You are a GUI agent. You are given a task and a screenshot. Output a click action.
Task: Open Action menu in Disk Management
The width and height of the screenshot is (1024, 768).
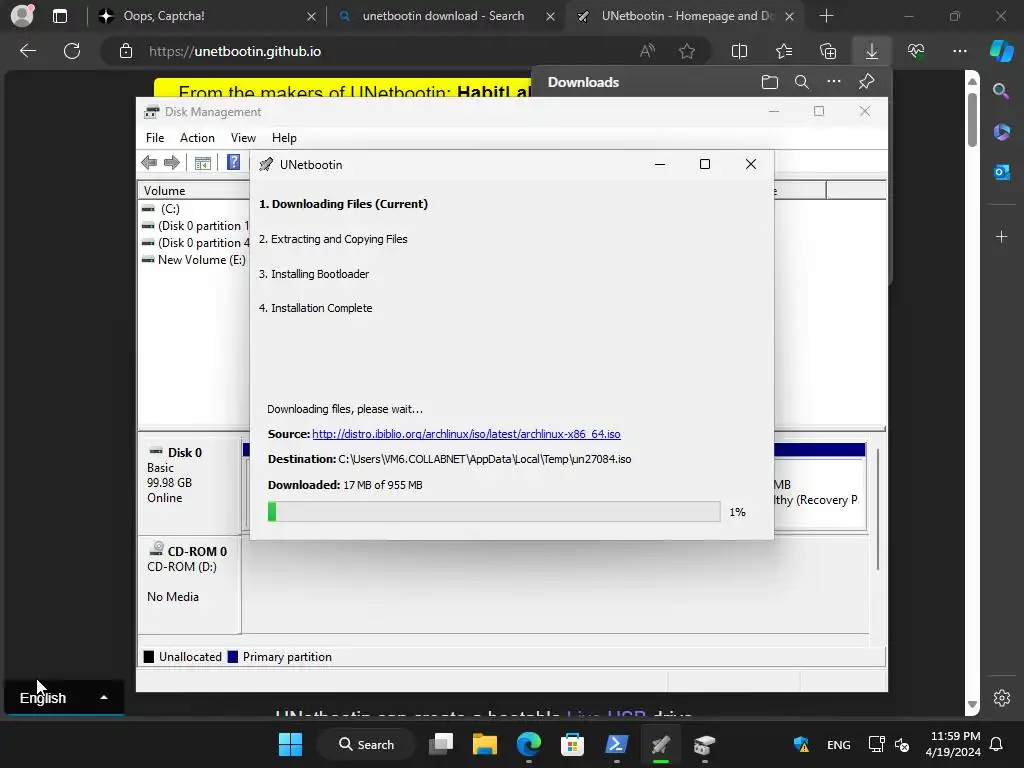197,138
